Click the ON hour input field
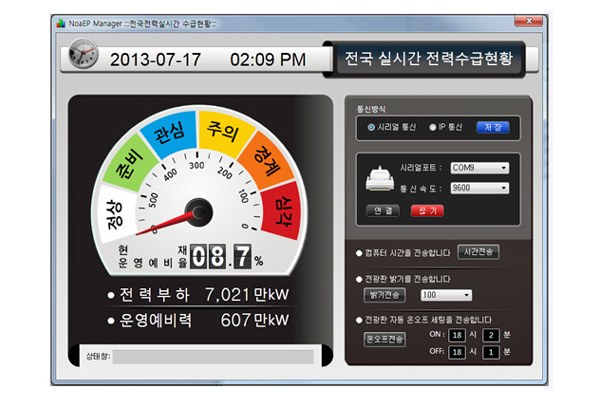The width and height of the screenshot is (600, 400). click(456, 335)
